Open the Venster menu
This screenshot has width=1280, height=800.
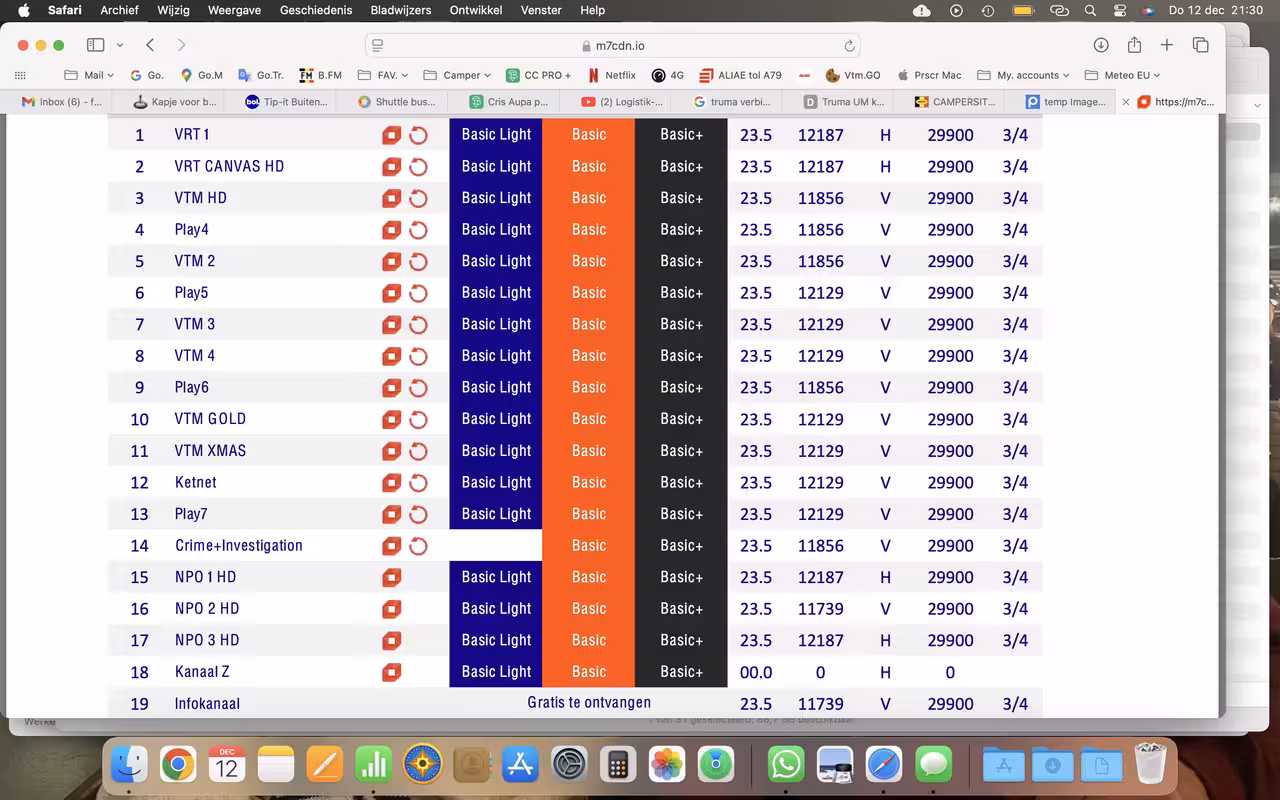click(x=541, y=10)
